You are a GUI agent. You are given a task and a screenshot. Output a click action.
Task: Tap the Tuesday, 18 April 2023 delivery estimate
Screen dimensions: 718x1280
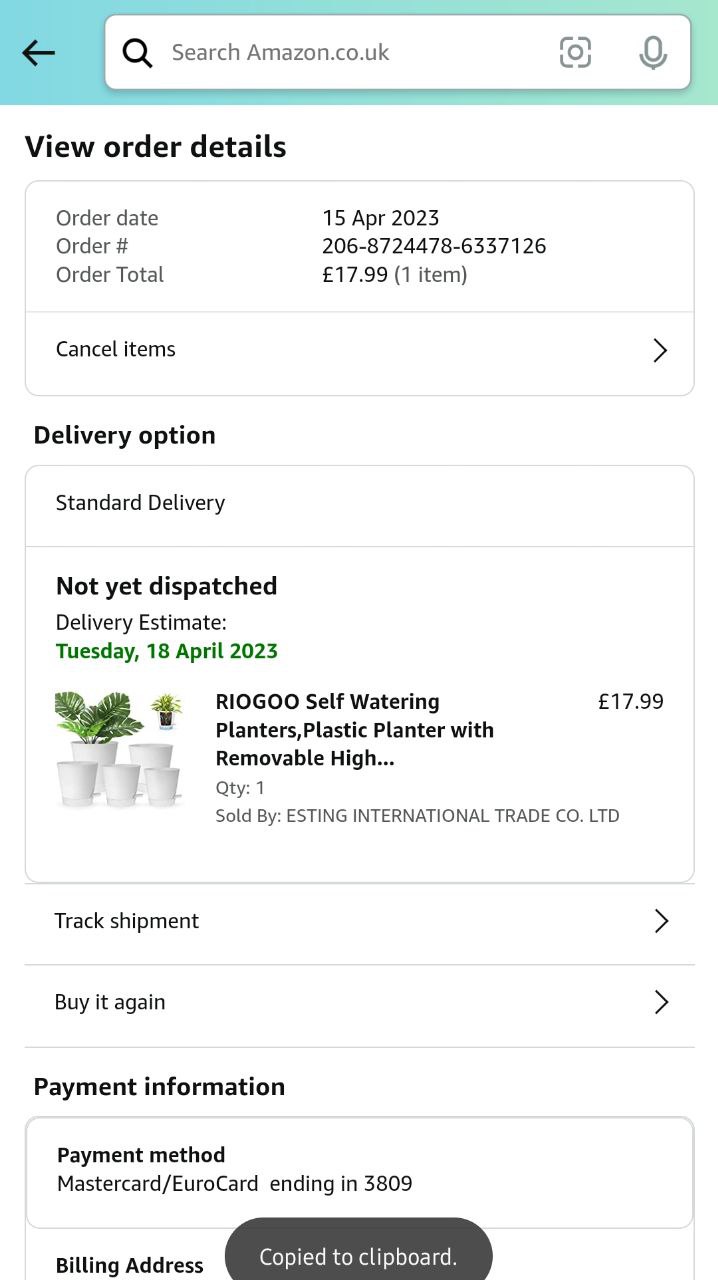(167, 651)
